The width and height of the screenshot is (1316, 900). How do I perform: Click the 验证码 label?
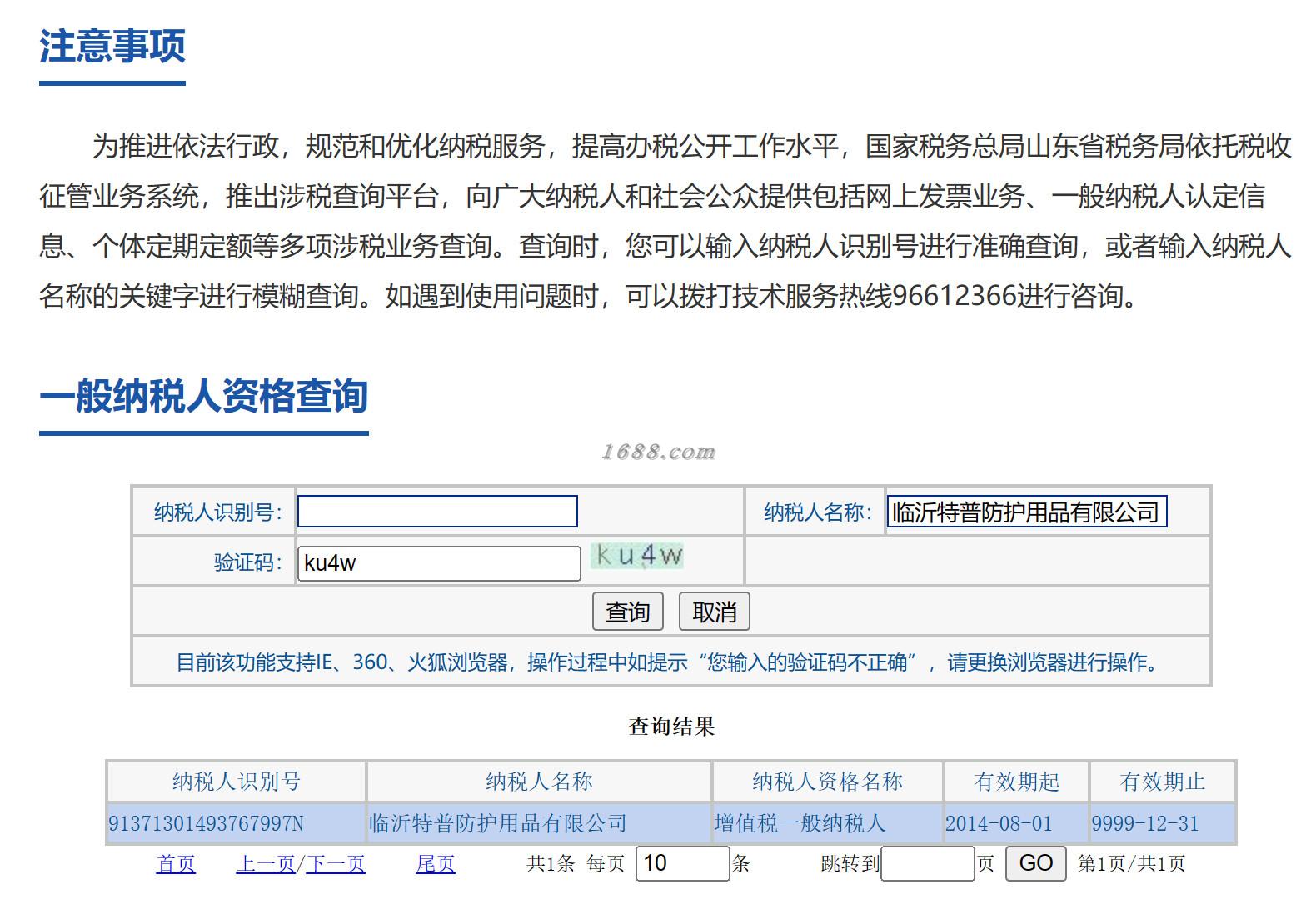(x=247, y=562)
